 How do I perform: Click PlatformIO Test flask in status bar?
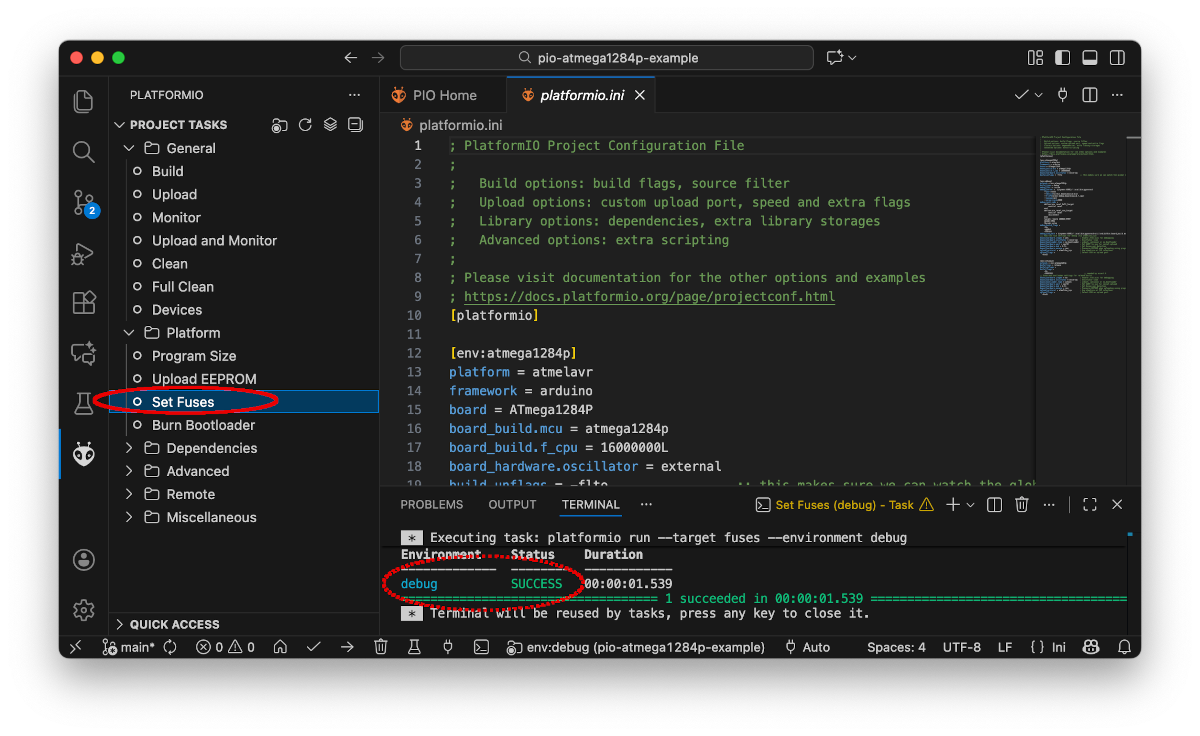point(414,647)
